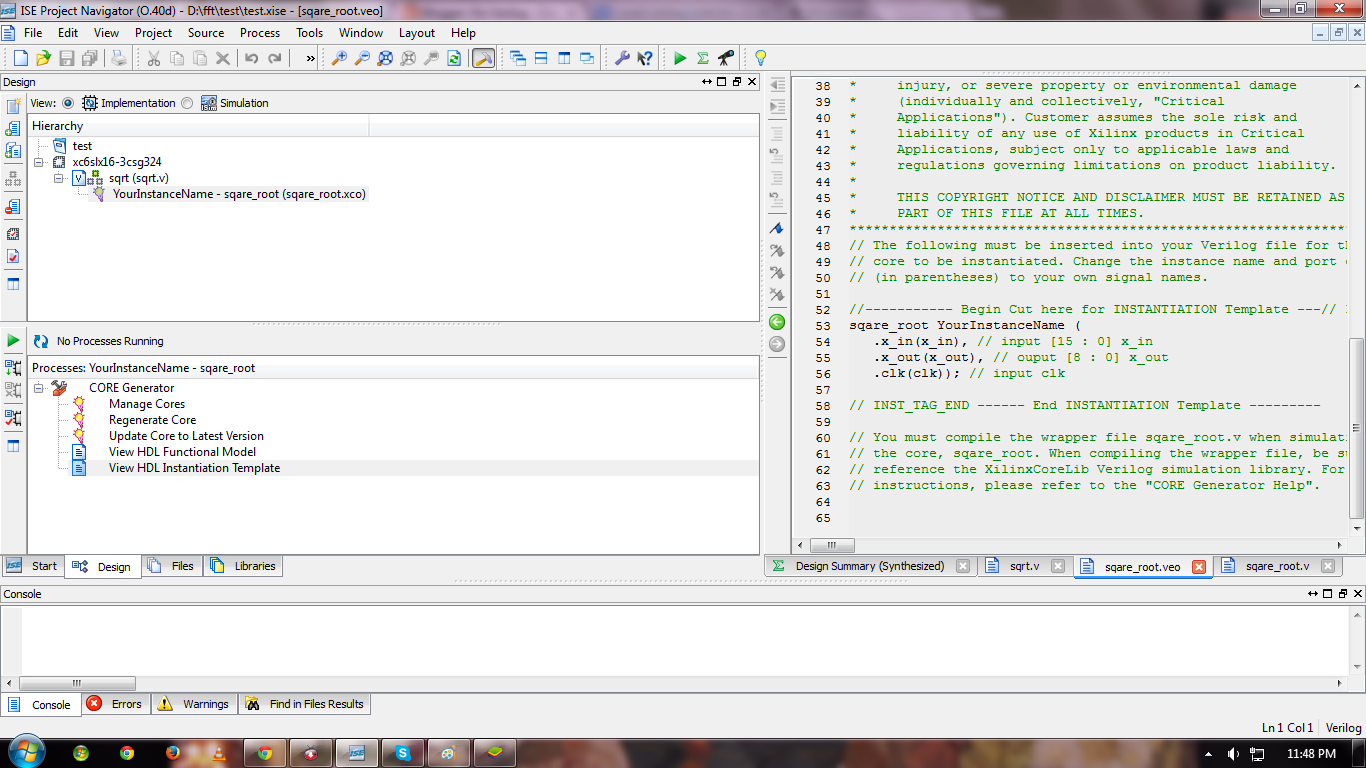Select the Manage Cores process
This screenshot has height=768, width=1366.
(147, 404)
